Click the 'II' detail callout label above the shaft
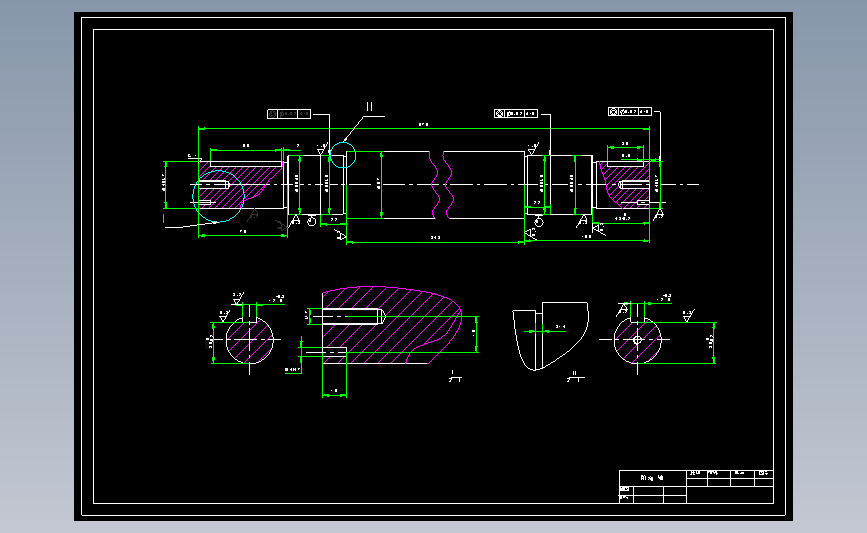The width and height of the screenshot is (867, 533). [369, 107]
